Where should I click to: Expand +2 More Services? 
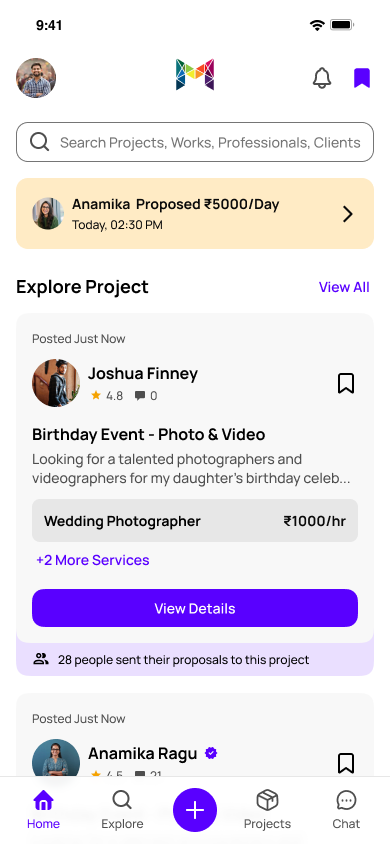tap(93, 560)
